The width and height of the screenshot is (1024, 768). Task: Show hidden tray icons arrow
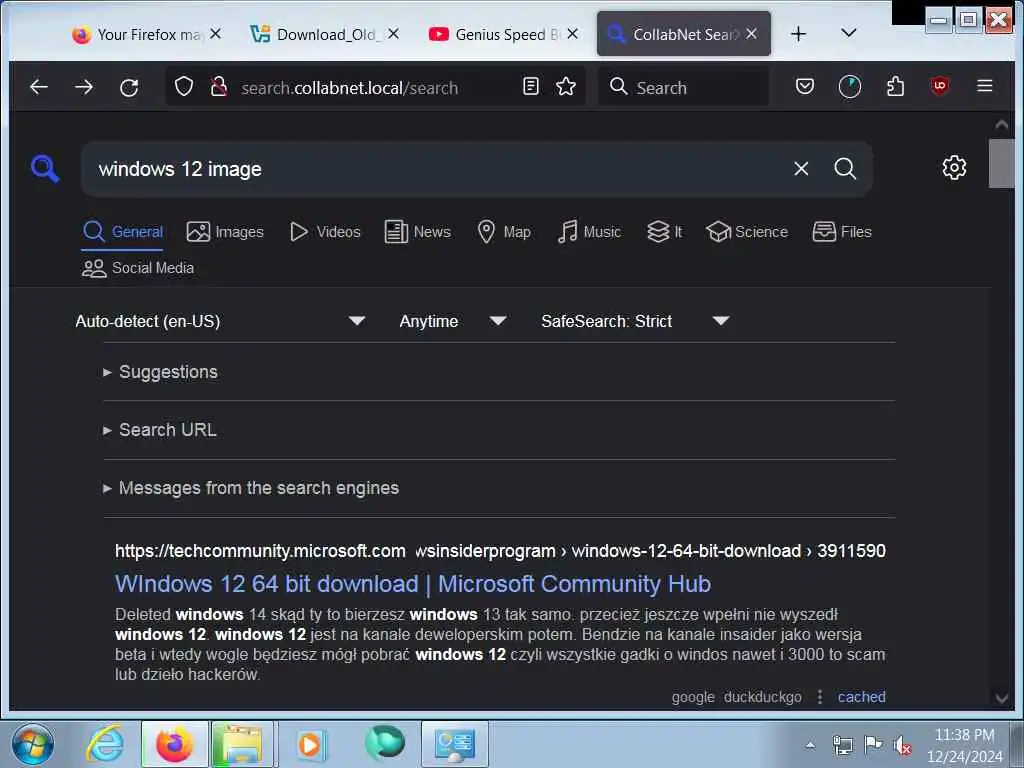click(x=810, y=744)
